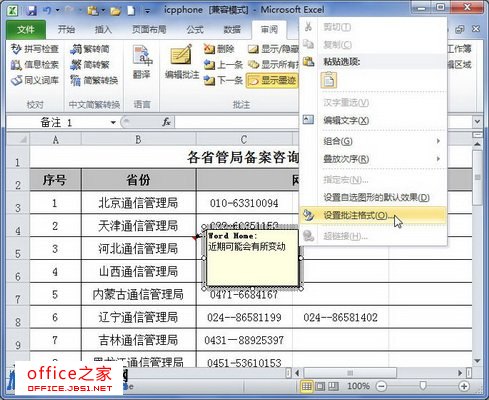Toggle 显示所有批注 show all comments
The image size is (489, 400).
[x=273, y=64]
